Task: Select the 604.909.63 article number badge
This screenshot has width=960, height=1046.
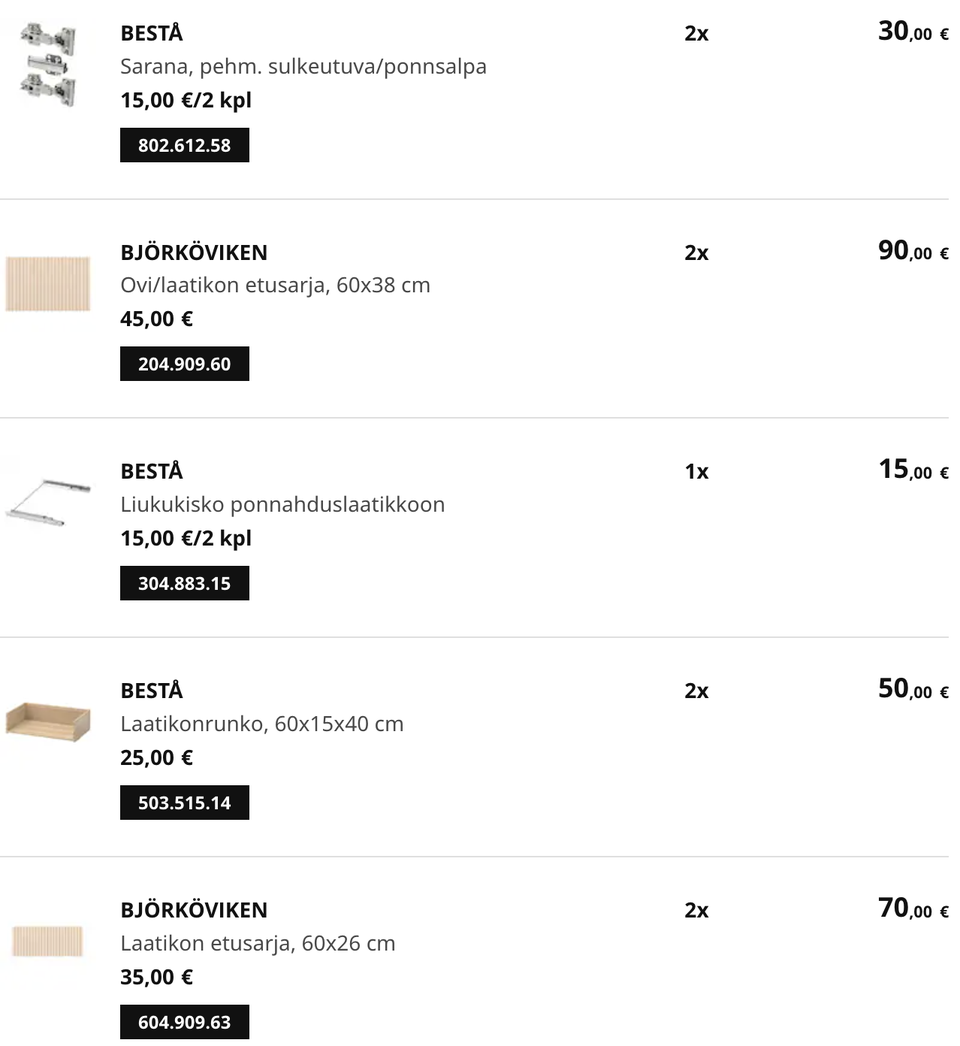Action: [x=184, y=1022]
